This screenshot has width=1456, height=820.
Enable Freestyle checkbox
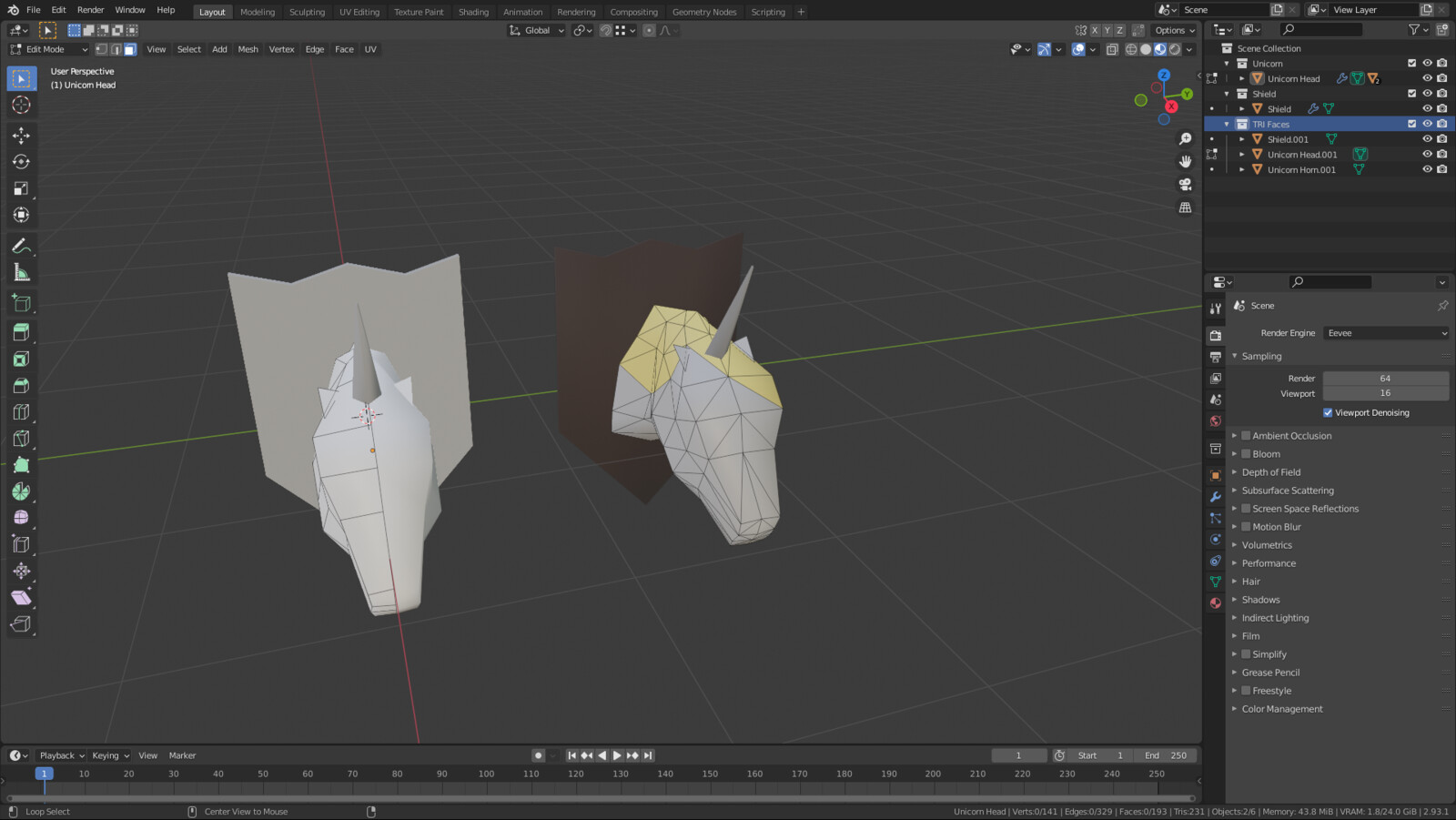(1246, 691)
